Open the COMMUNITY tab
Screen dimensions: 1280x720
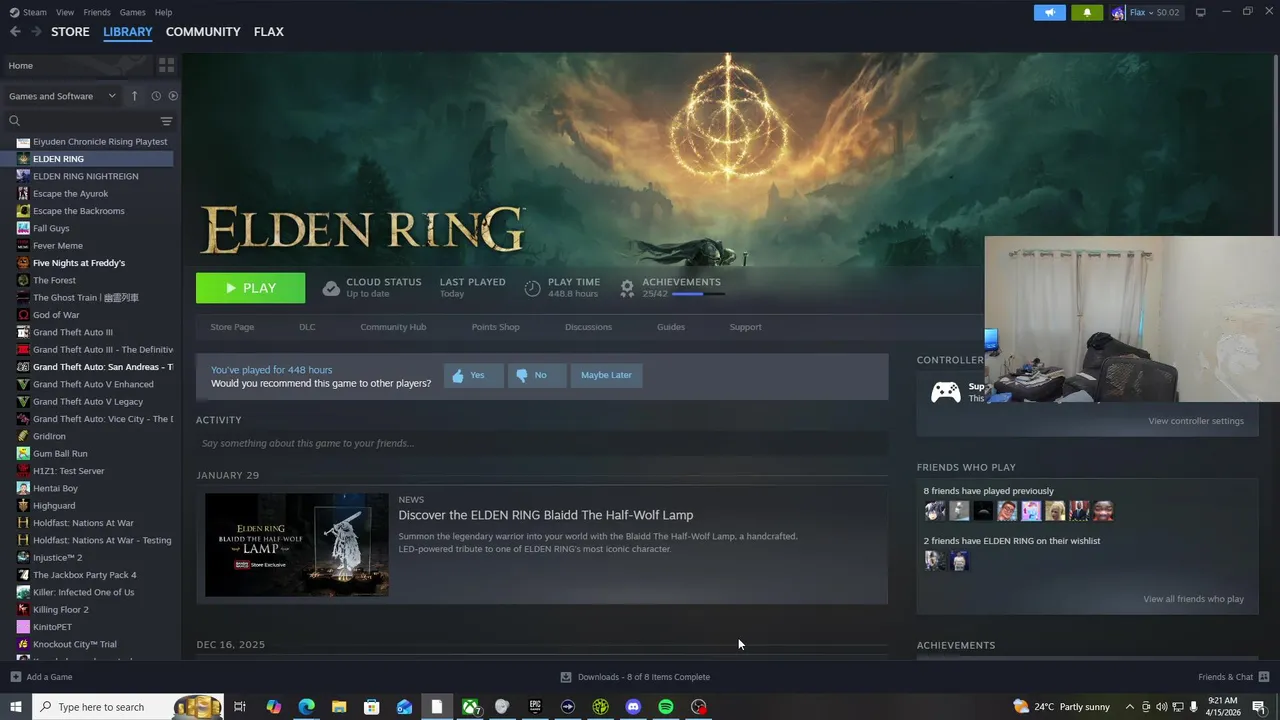click(x=203, y=32)
